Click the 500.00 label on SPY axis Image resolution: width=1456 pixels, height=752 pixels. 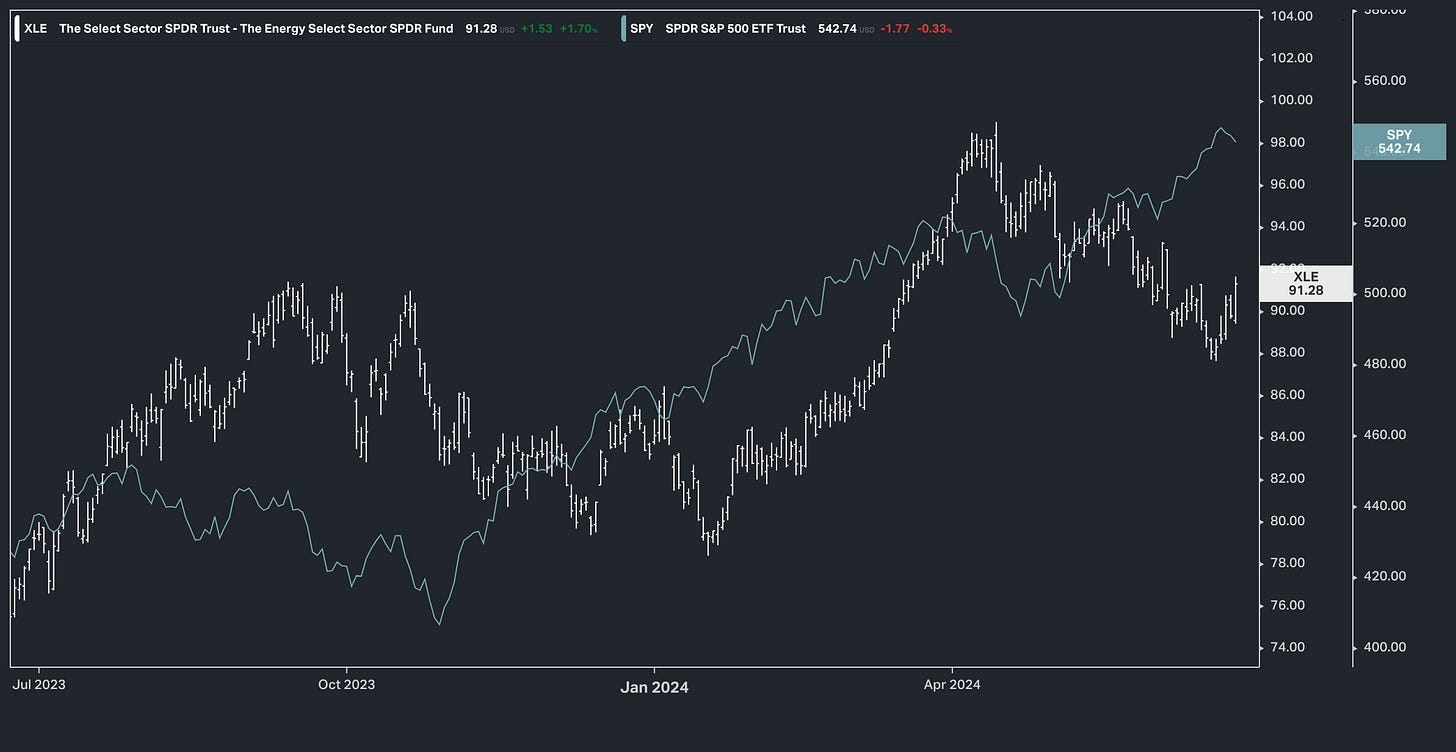(x=1386, y=293)
